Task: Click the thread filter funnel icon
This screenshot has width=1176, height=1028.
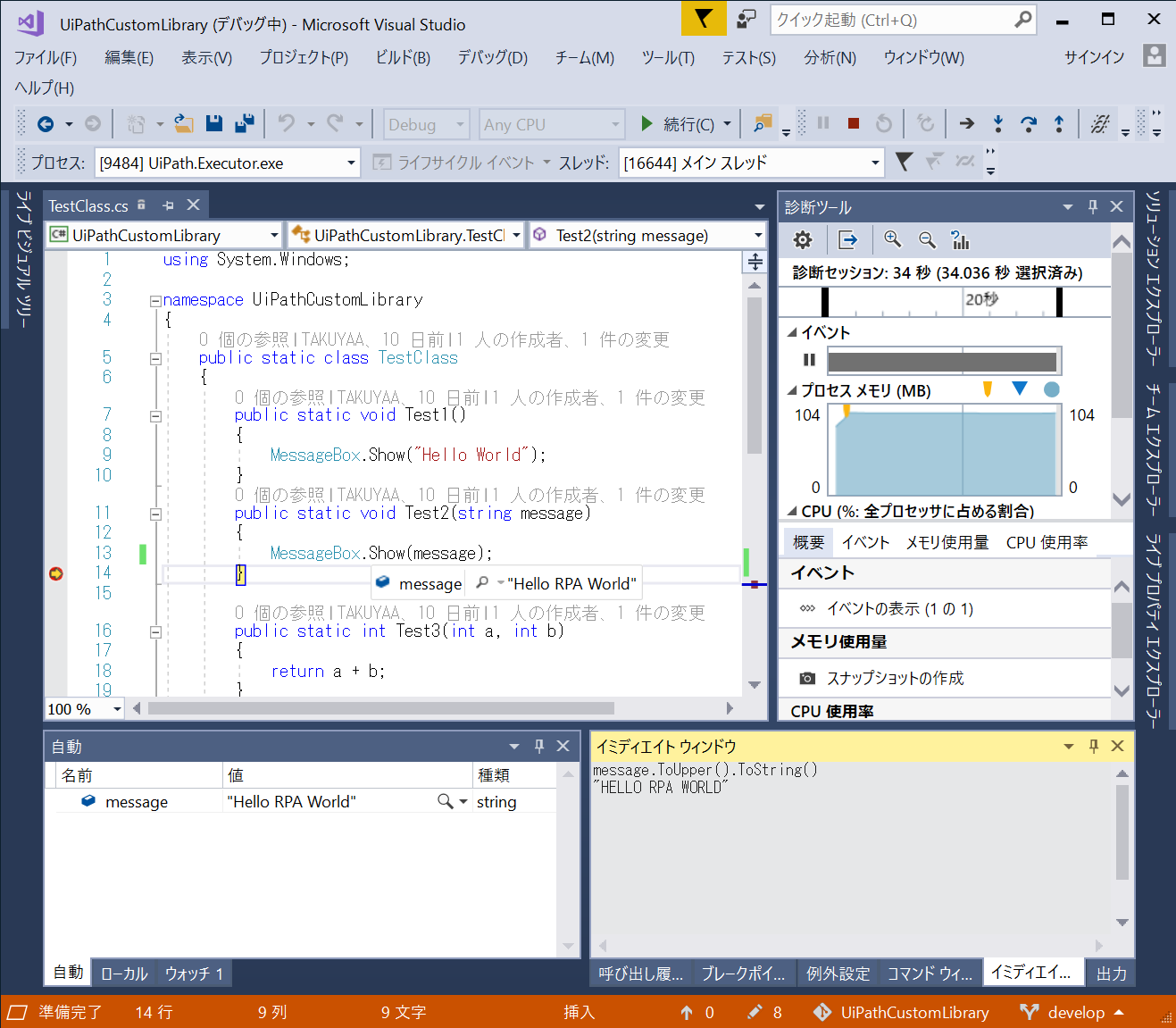Action: (x=904, y=162)
